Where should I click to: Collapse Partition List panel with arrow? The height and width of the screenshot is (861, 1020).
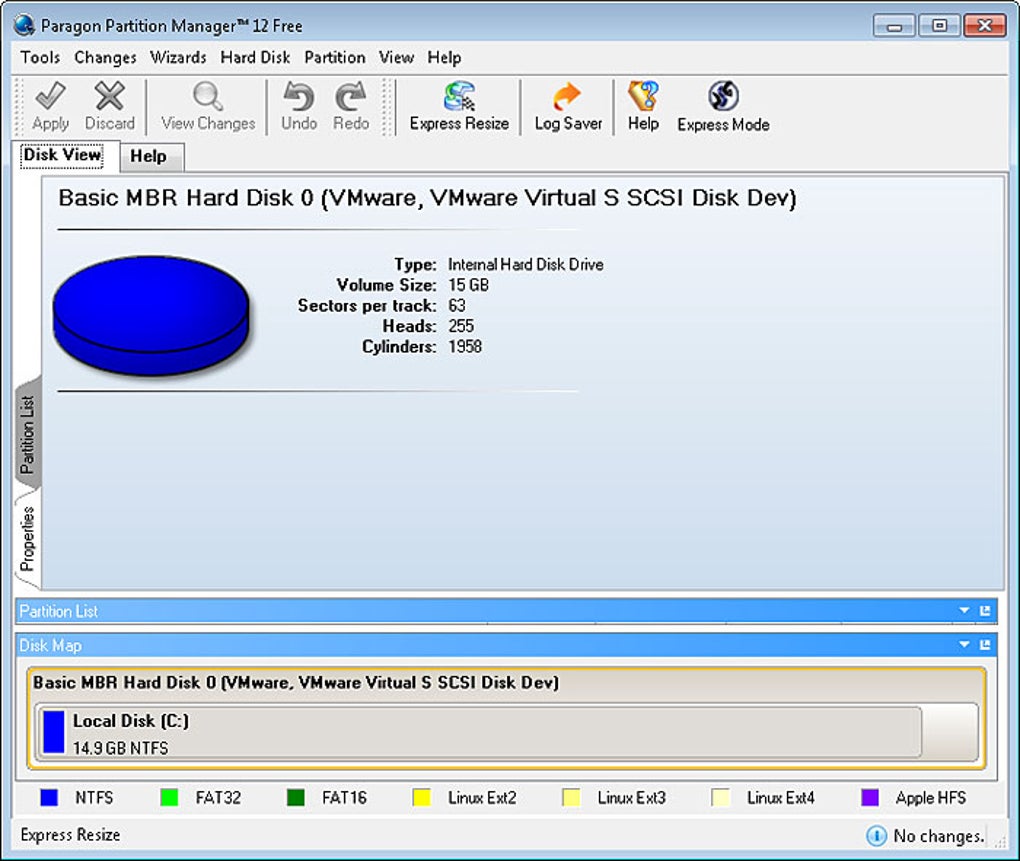(x=964, y=610)
